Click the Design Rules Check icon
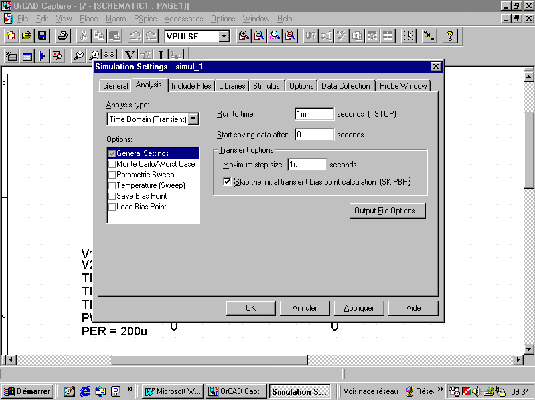 [342, 36]
